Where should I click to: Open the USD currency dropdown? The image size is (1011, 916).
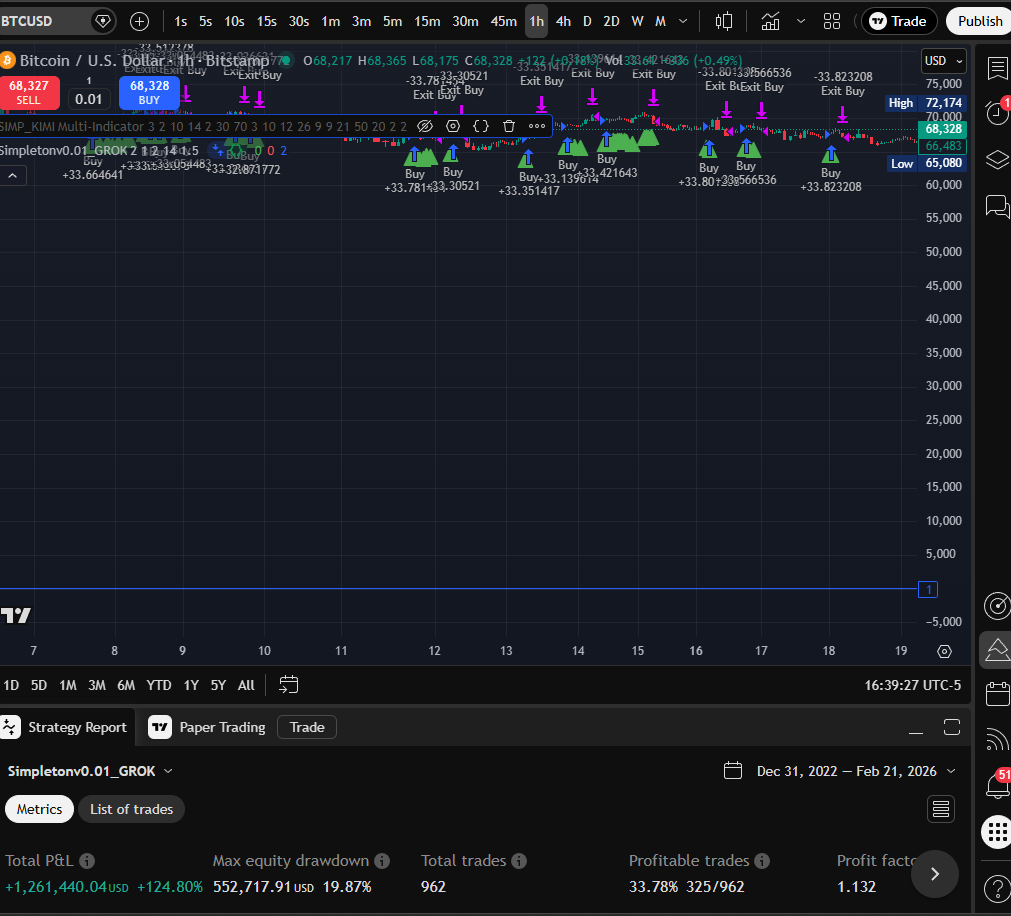pos(941,60)
